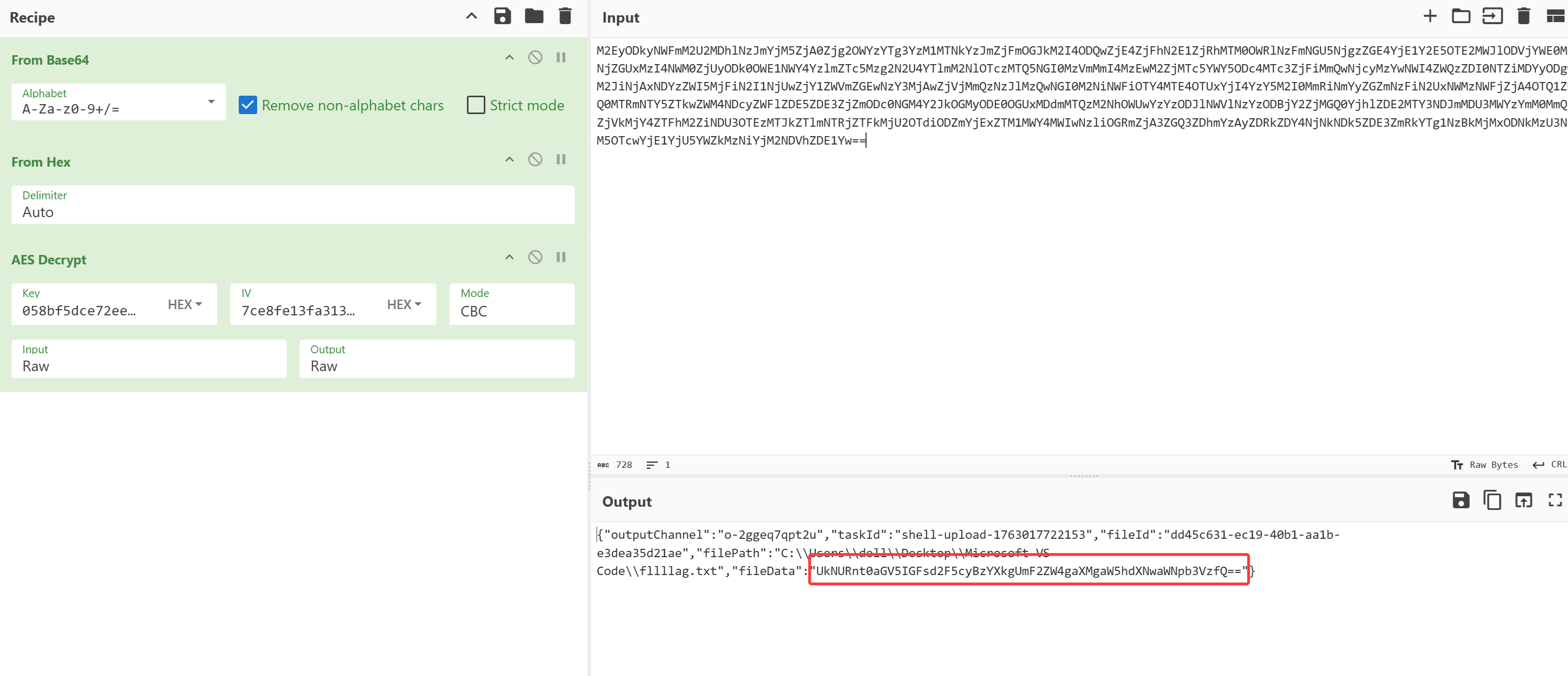Collapse the From Base64 operation
Image resolution: width=1568 pixels, height=676 pixels.
tap(510, 58)
